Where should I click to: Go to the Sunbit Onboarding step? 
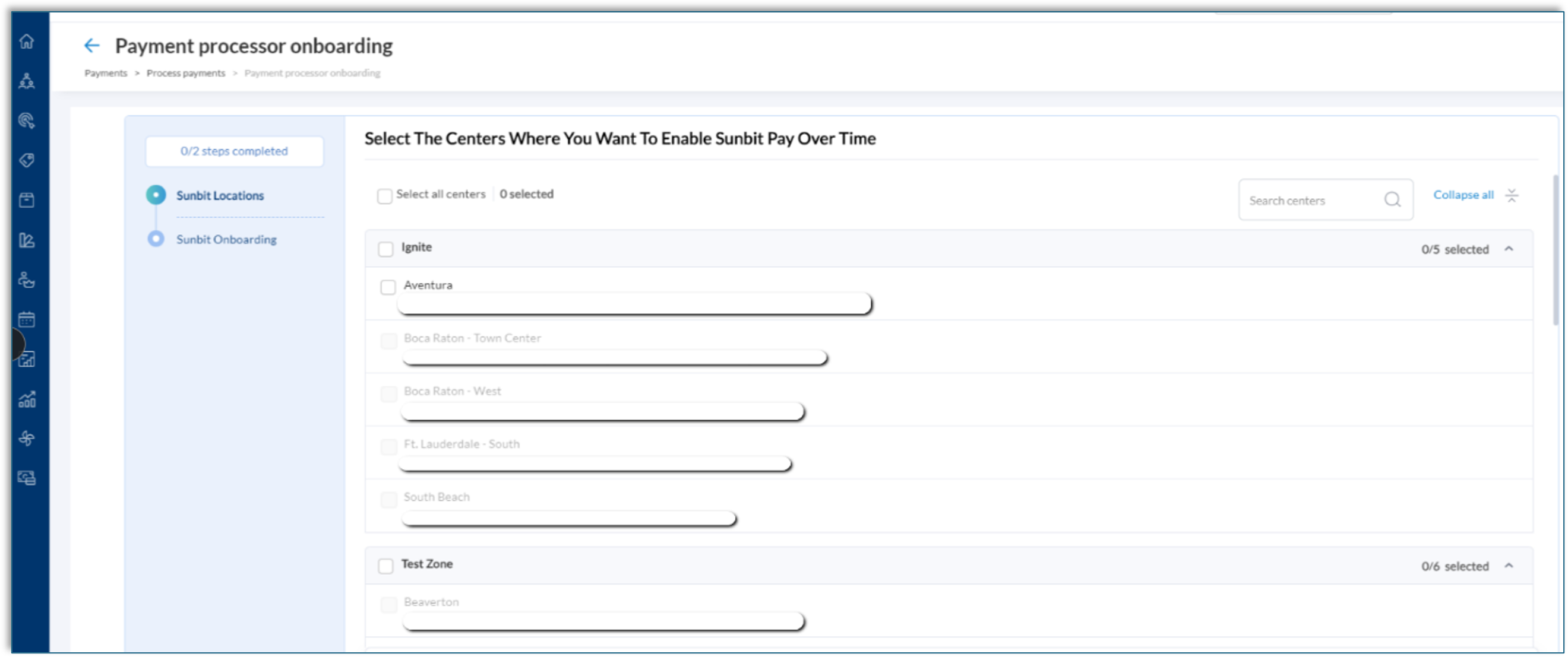click(226, 239)
